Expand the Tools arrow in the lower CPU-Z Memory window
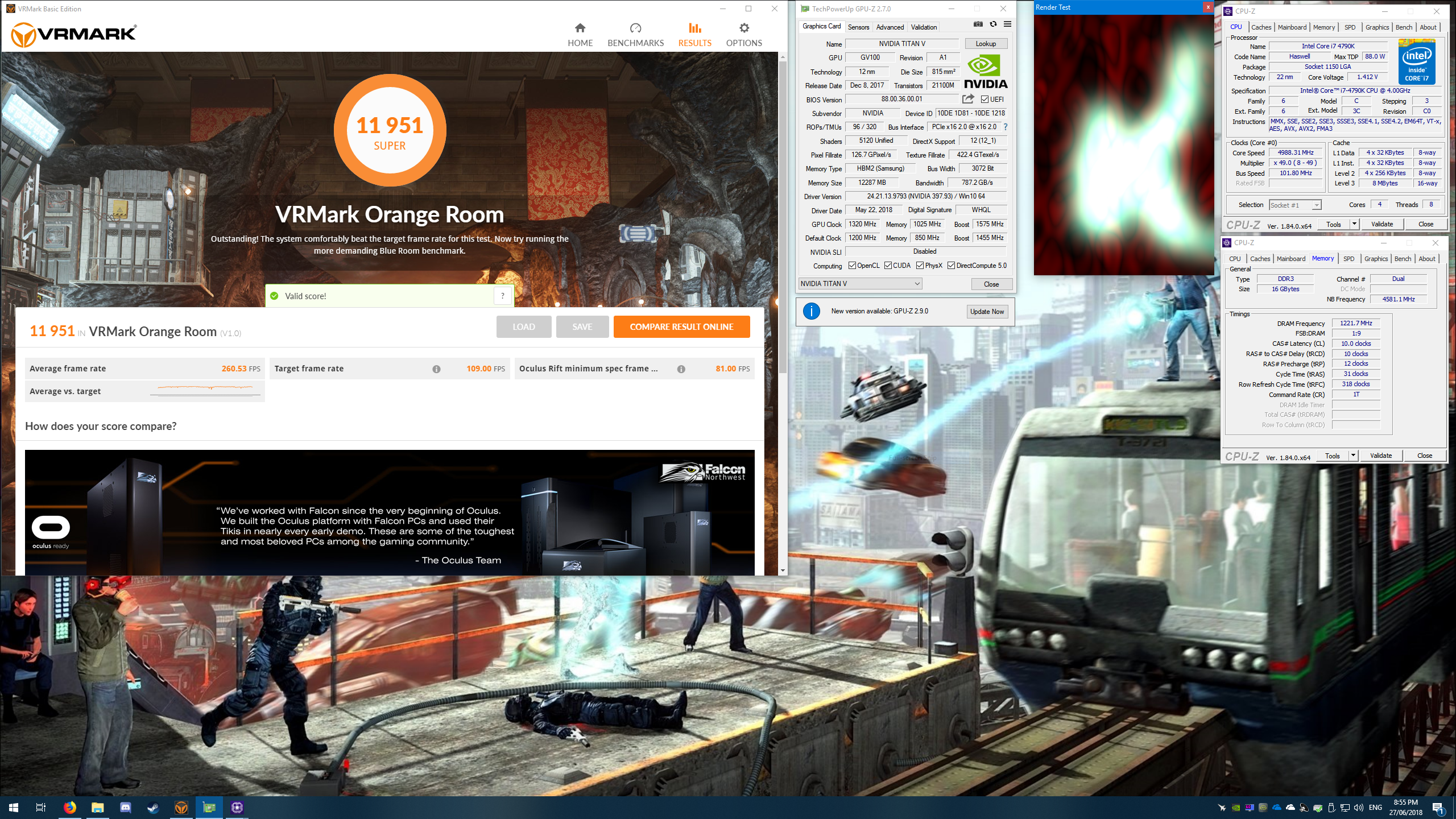1456x819 pixels. (x=1353, y=456)
